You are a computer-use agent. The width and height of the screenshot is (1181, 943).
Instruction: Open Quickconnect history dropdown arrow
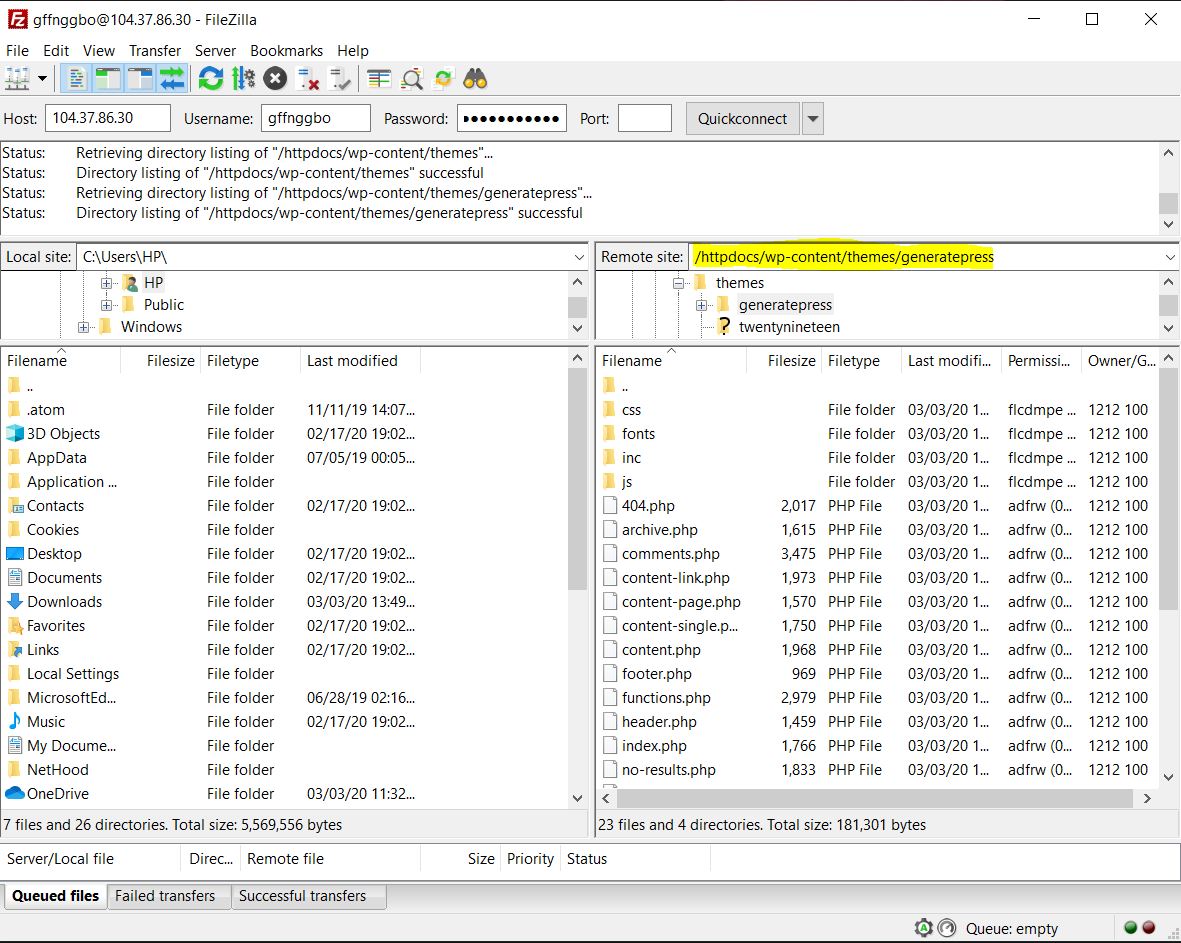(813, 118)
